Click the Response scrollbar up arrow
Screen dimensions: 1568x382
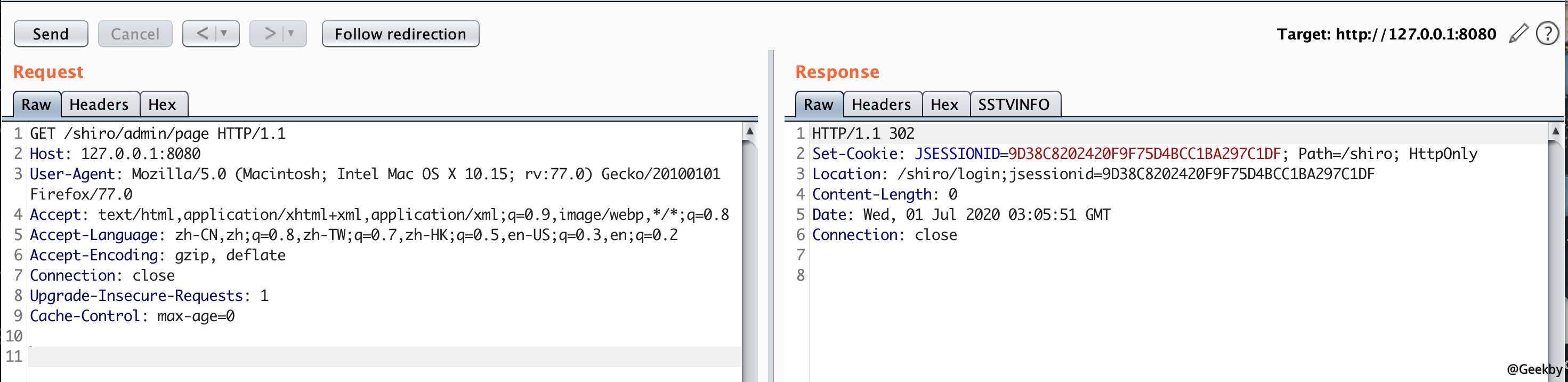click(x=1555, y=131)
